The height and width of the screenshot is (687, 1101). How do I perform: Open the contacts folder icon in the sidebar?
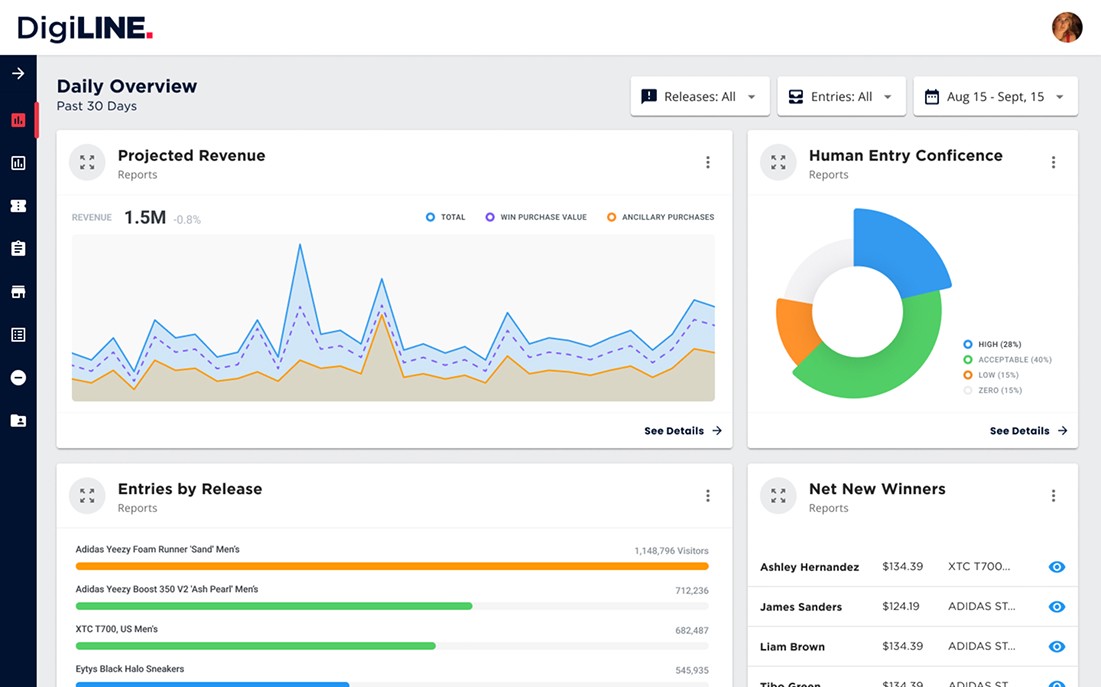(x=18, y=421)
